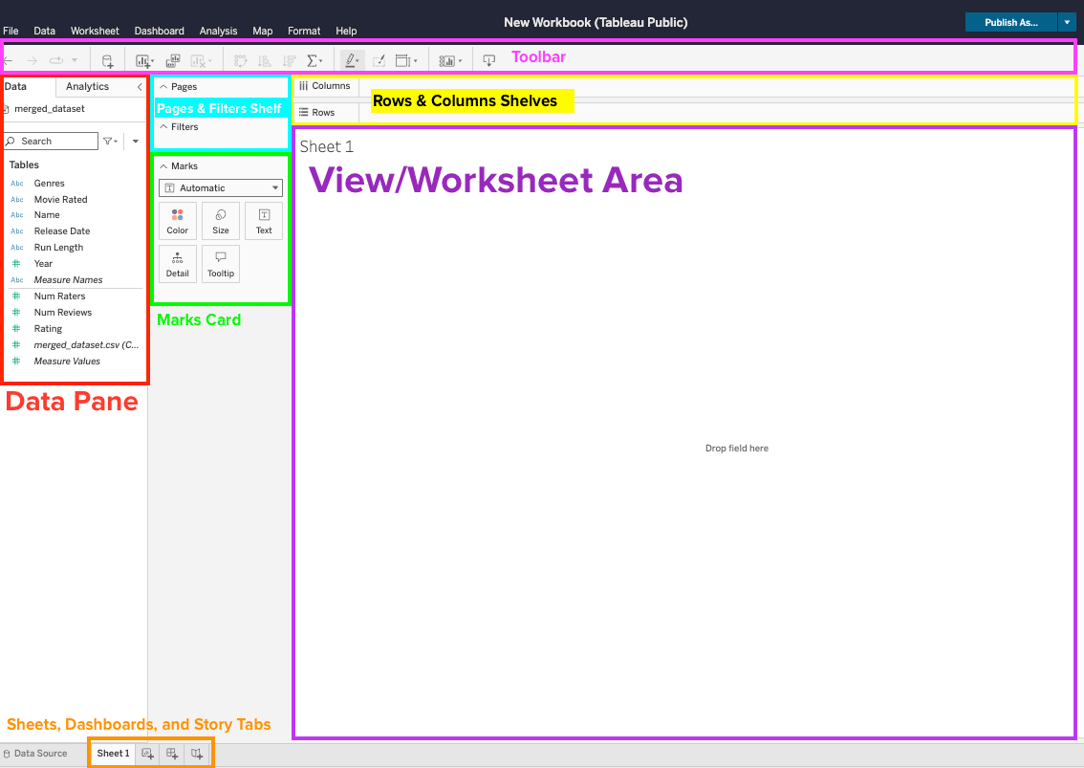
Task: Open the field filter funnel dropdown
Action: (110, 141)
